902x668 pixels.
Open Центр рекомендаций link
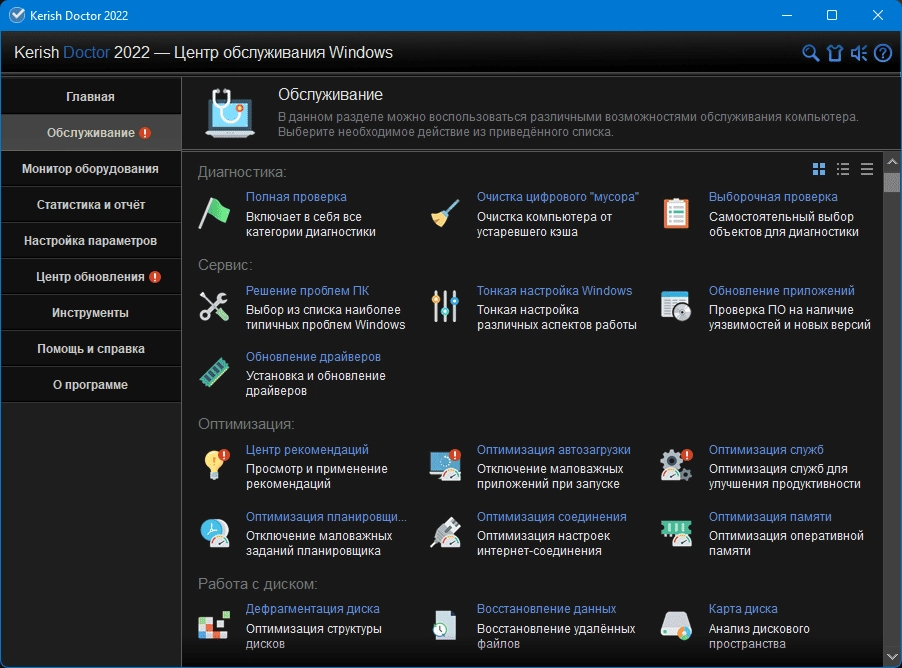click(307, 450)
